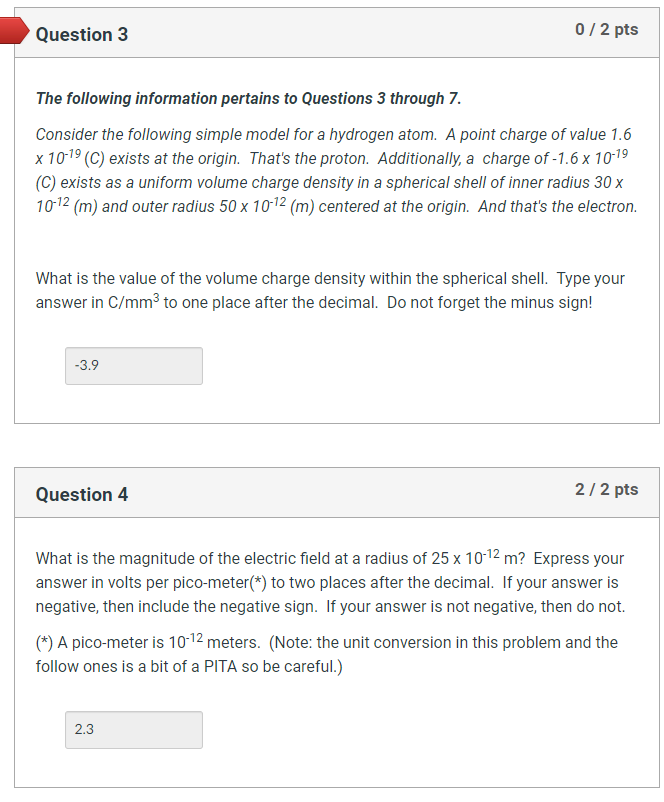The width and height of the screenshot is (664, 802).
Task: Select the Question 4 header
Action: 83,494
